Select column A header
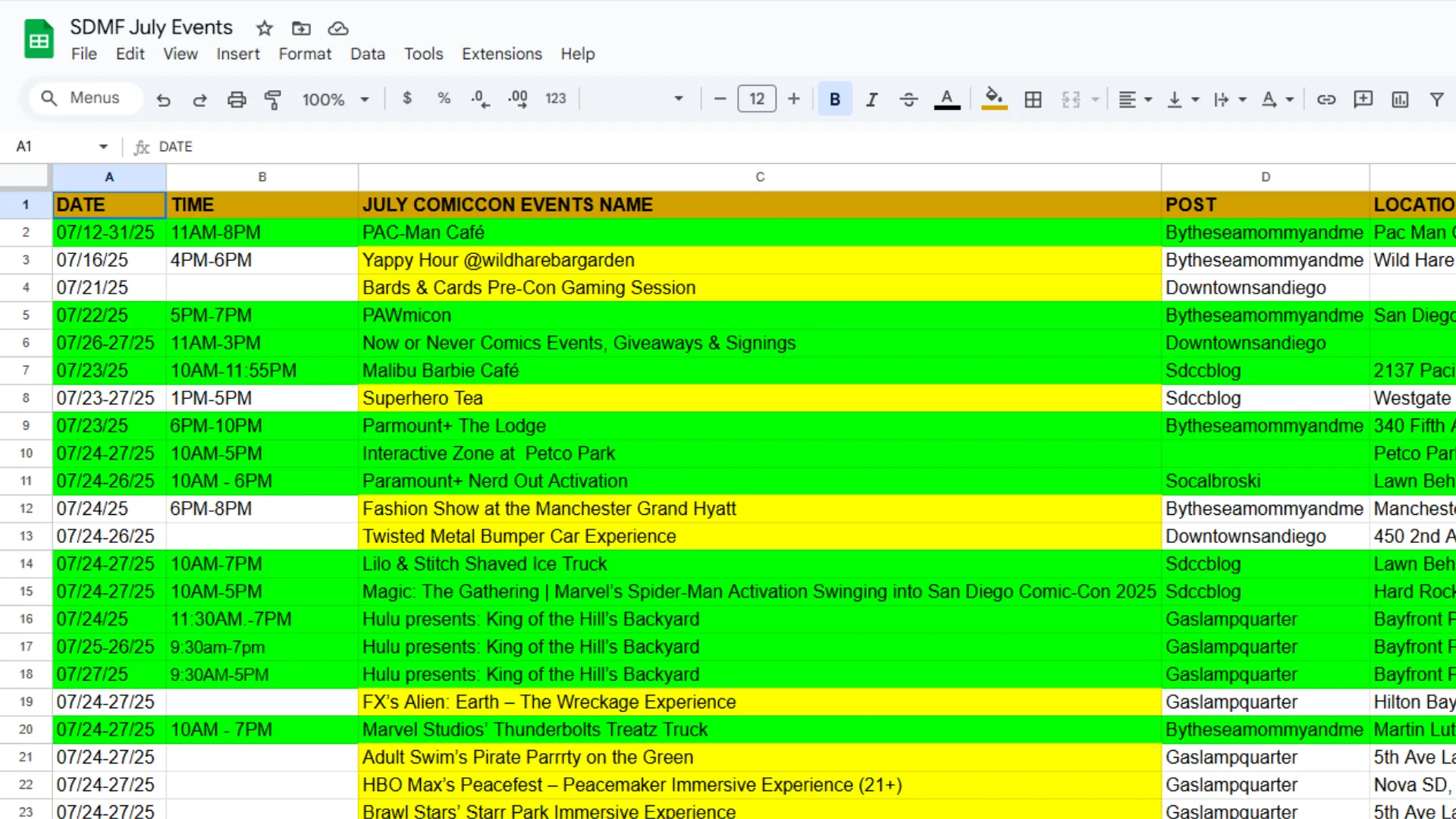Viewport: 1456px width, 819px height. pyautogui.click(x=109, y=177)
